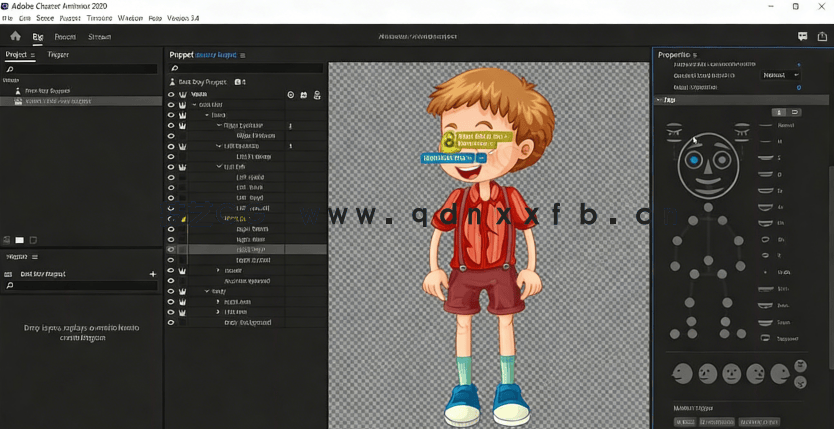Open the feedback speech-bubble icon

[803, 36]
